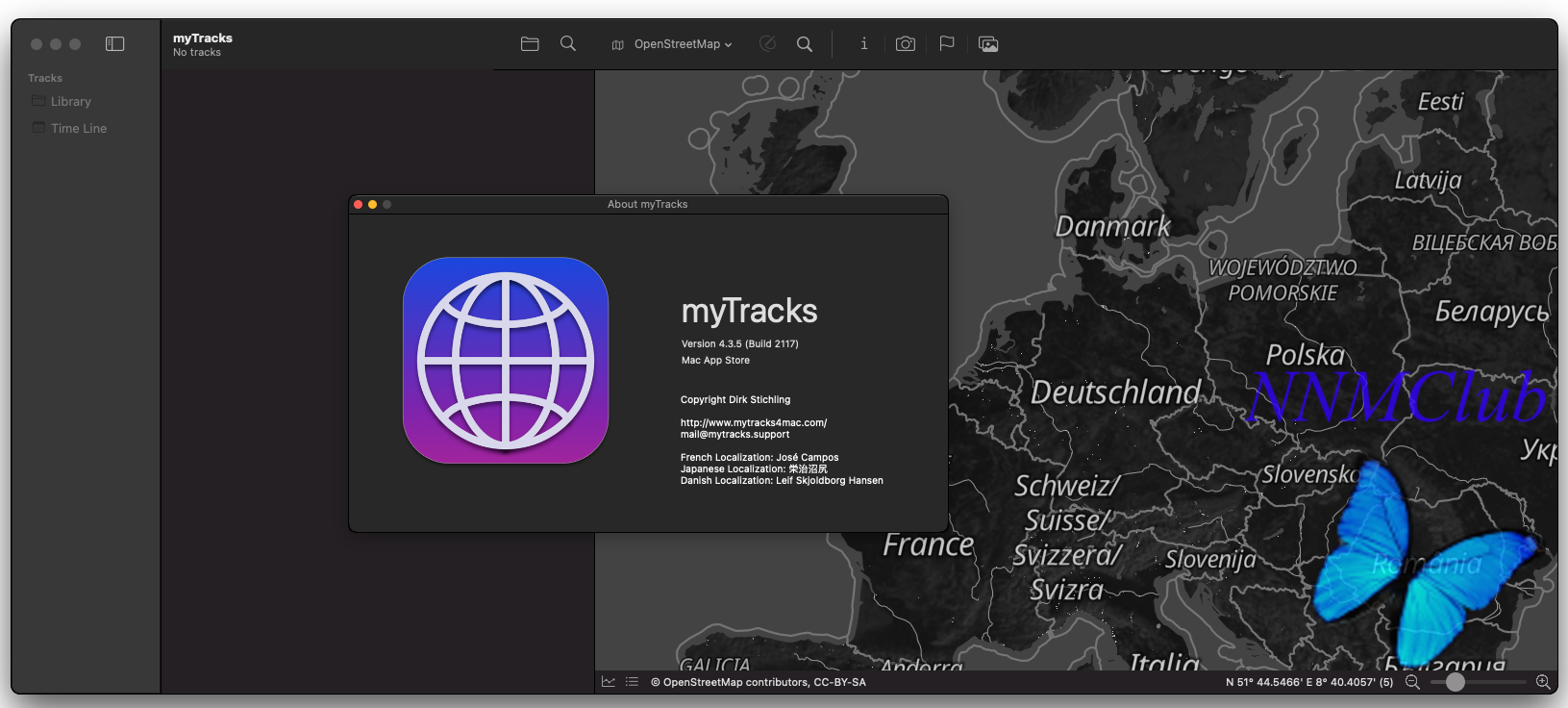Screen dimensions: 1568x708
Task: Click the mytracks4mac.com website URL
Action: pyautogui.click(x=754, y=423)
